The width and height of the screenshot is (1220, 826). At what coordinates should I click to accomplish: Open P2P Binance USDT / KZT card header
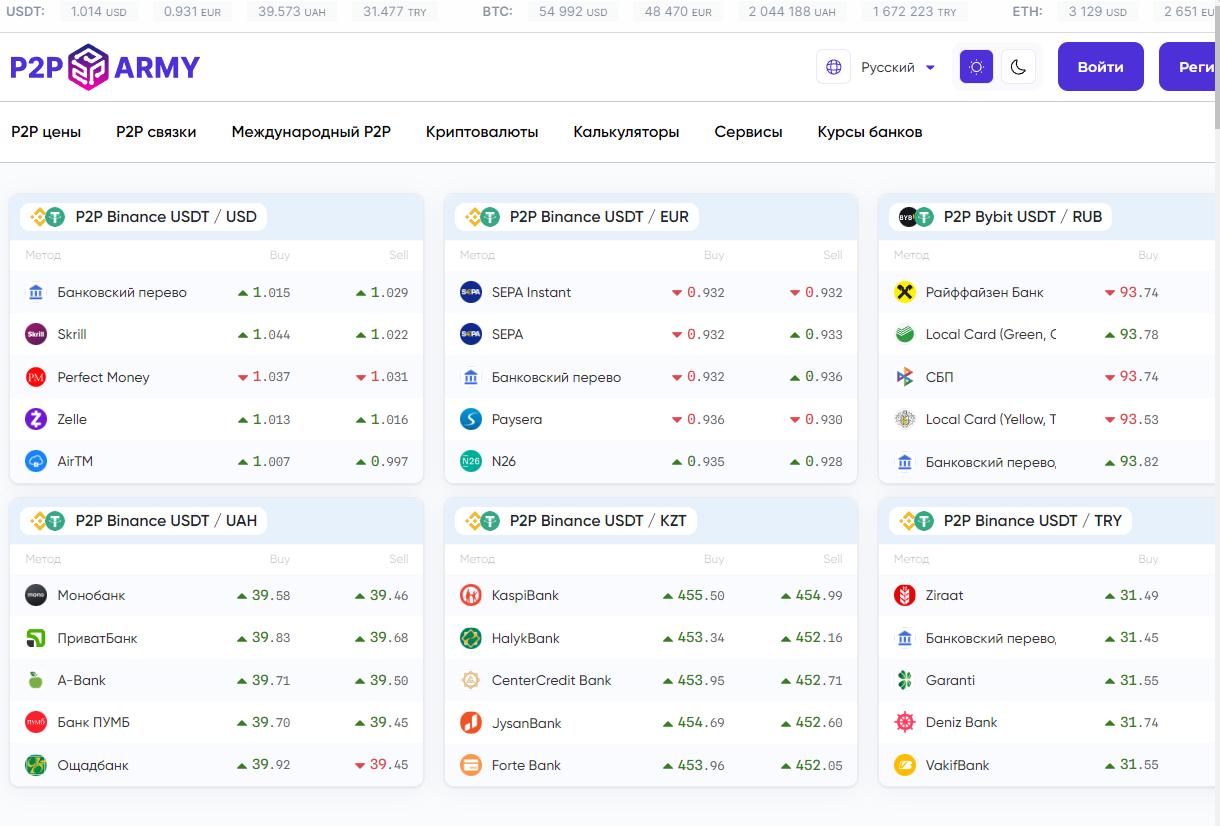coord(576,521)
